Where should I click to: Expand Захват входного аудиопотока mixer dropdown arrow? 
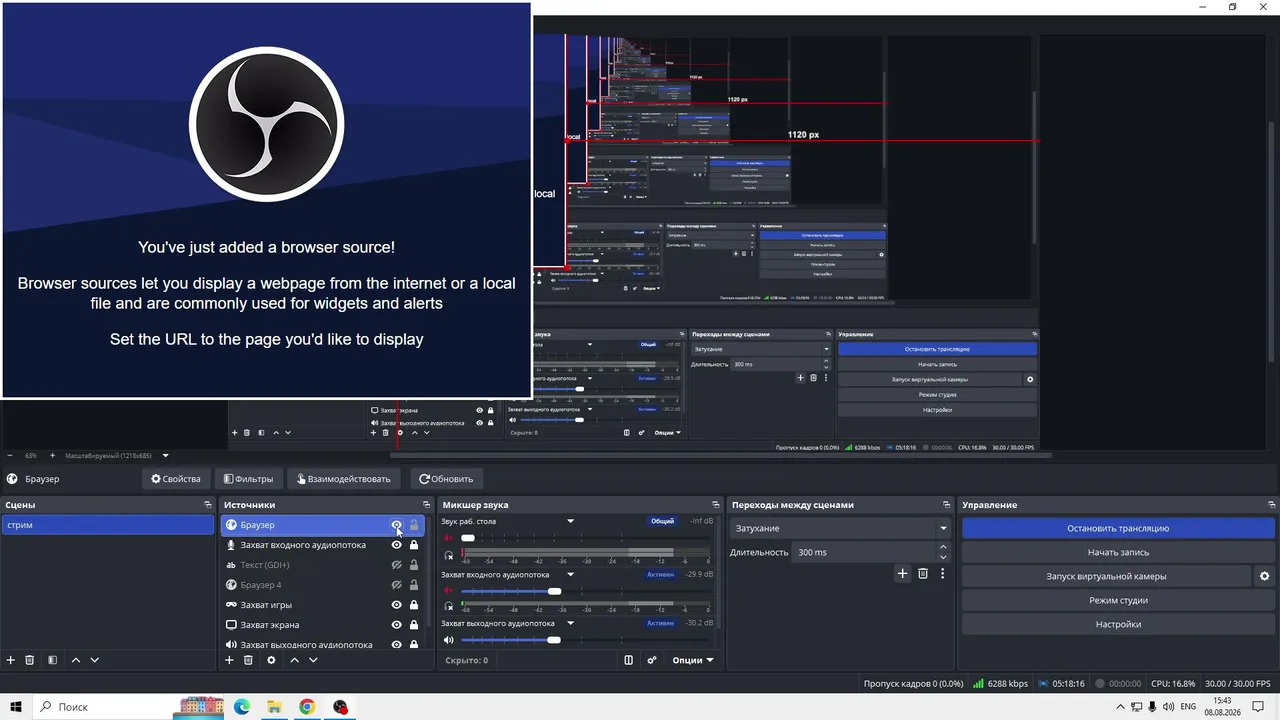[571, 575]
